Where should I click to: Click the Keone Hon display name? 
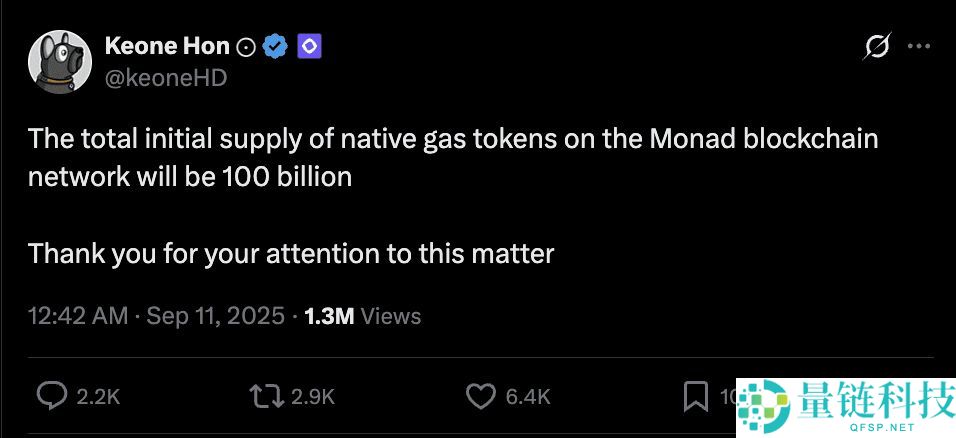[x=166, y=46]
